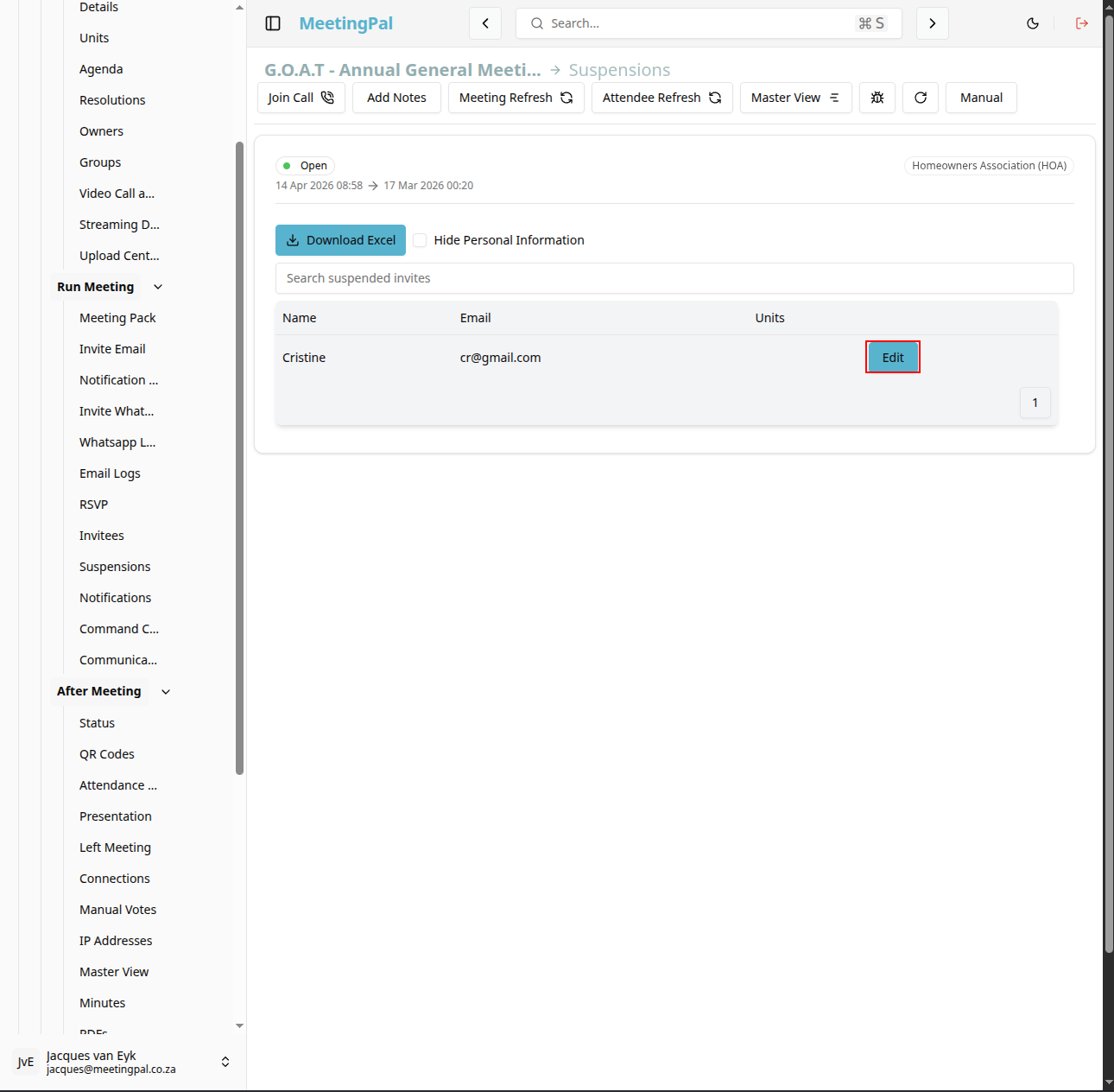
Task: Open Invite Email sidebar item
Action: pyautogui.click(x=112, y=349)
